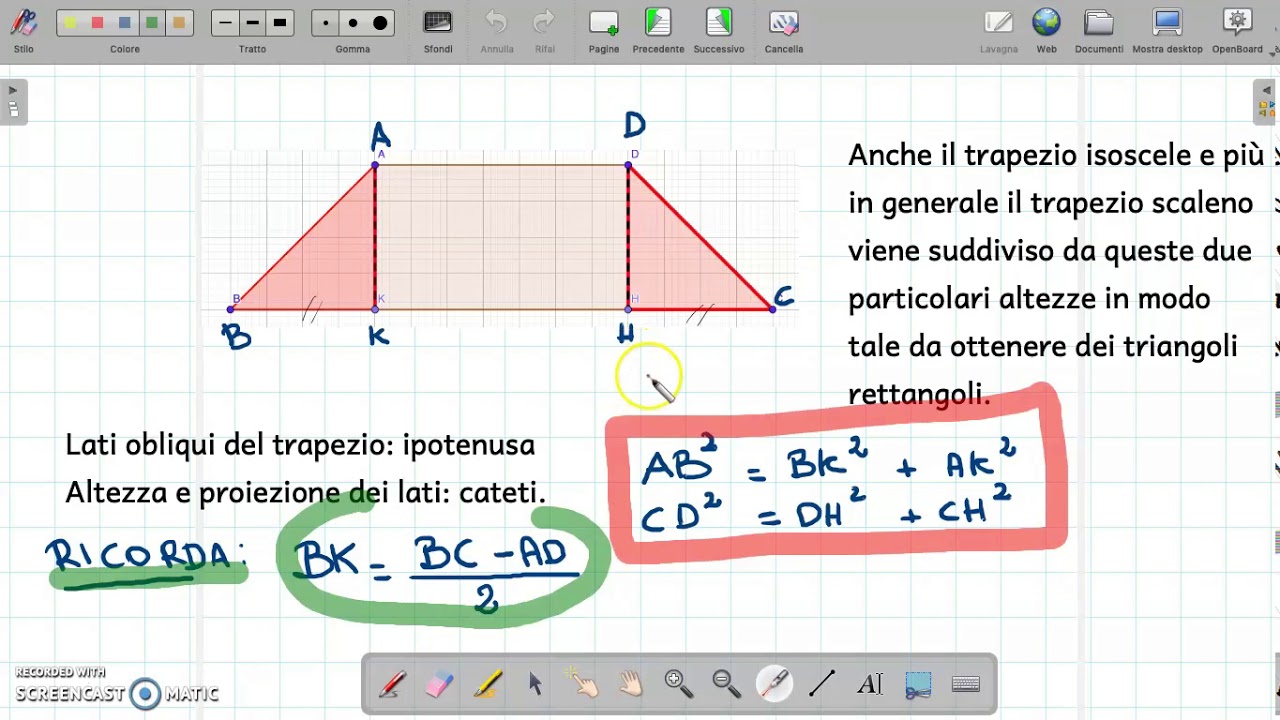Click point H on the trapezoid base
This screenshot has width=1280, height=720.
pos(628,309)
